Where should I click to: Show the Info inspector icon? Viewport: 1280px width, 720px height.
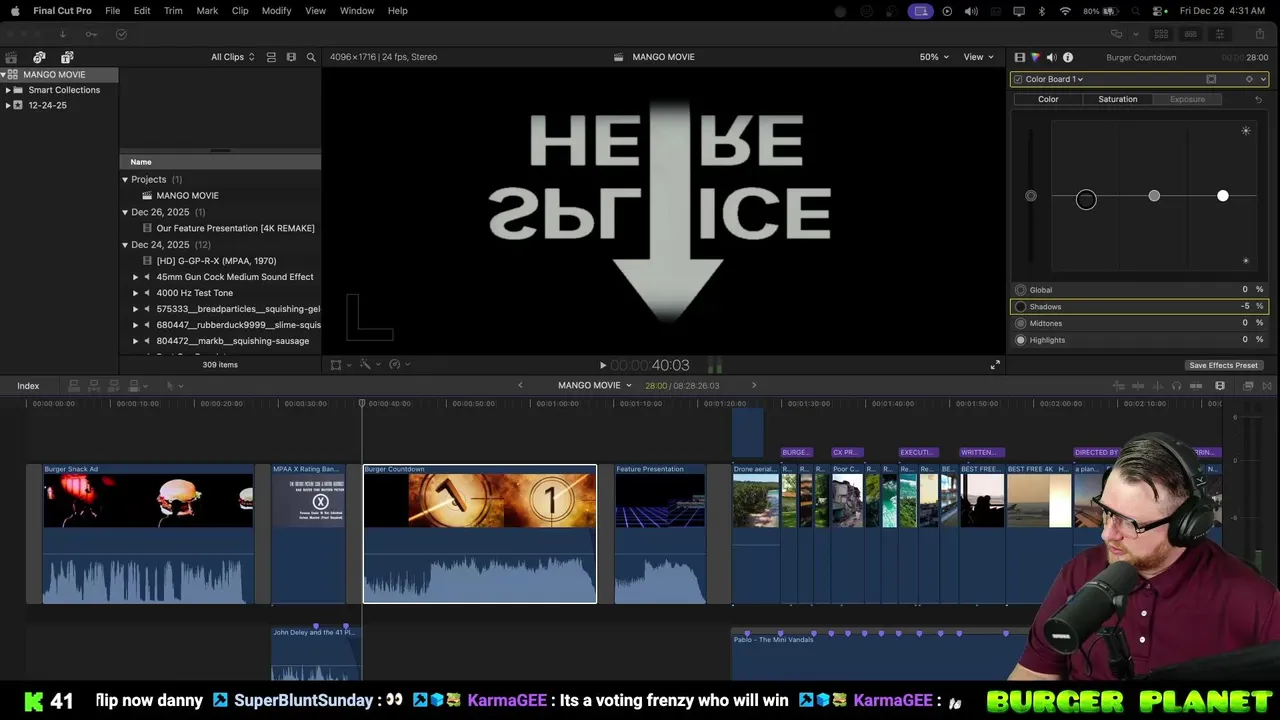(x=1068, y=57)
